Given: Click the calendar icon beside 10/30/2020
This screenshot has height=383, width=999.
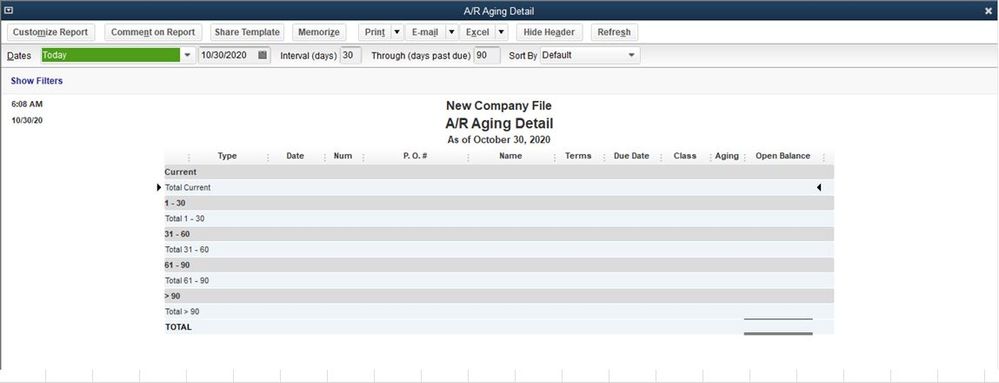Looking at the screenshot, I should pyautogui.click(x=262, y=55).
